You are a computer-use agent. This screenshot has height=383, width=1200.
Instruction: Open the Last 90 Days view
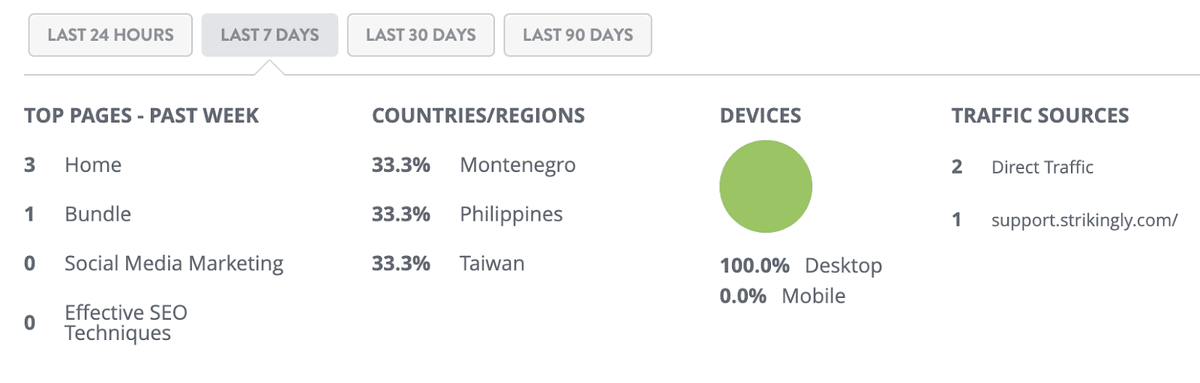[578, 35]
